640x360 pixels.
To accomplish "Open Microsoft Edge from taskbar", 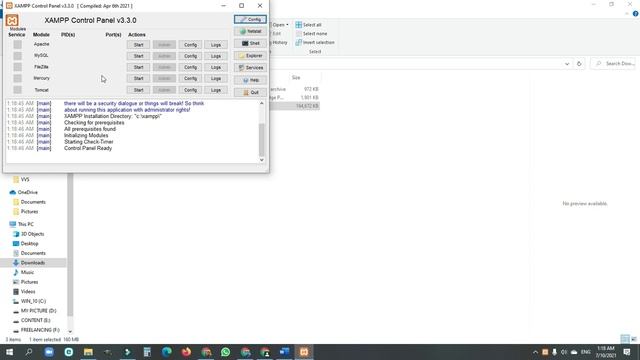I will point(167,352).
